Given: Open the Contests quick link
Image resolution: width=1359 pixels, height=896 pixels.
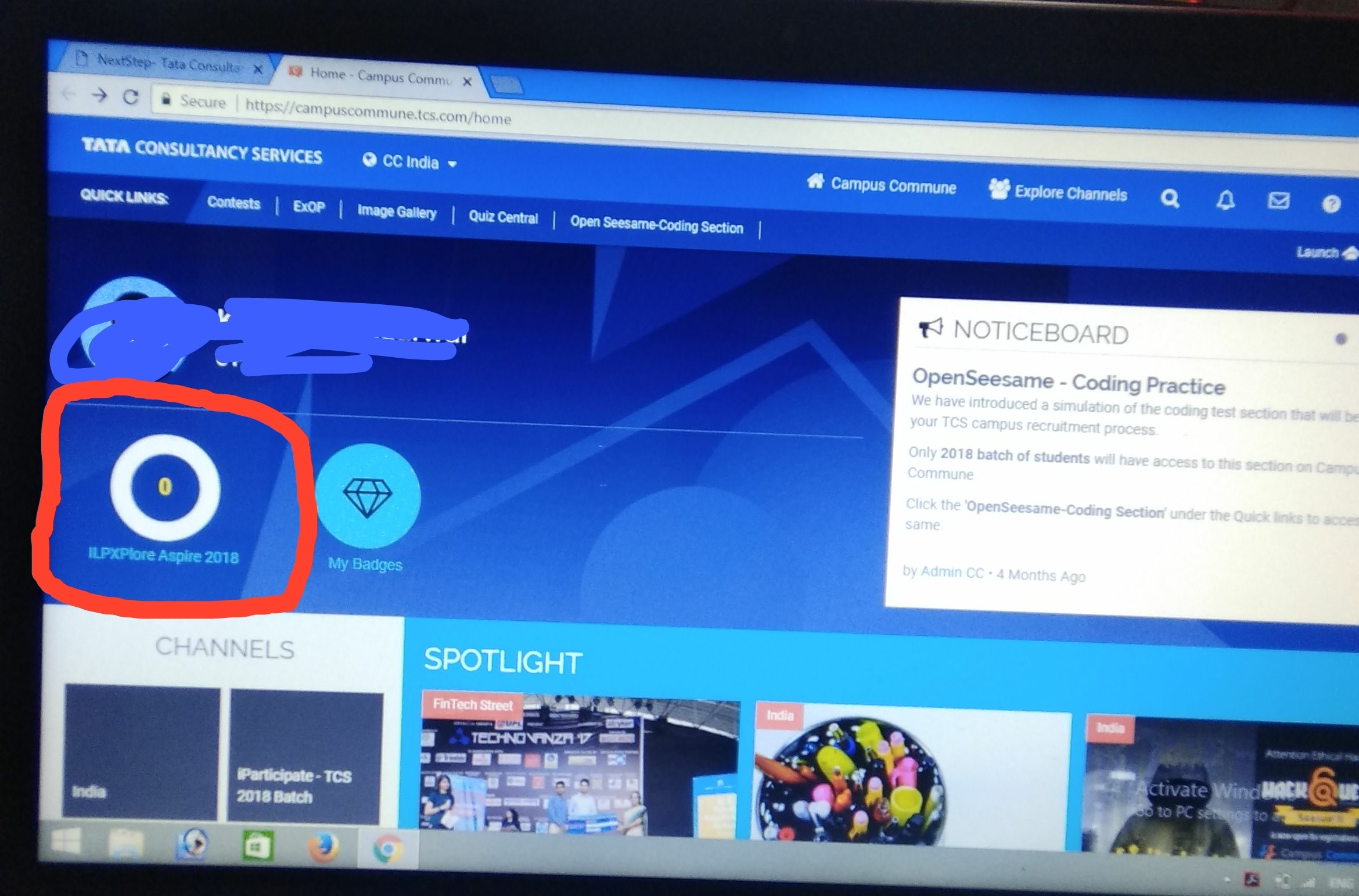Looking at the screenshot, I should [x=233, y=203].
